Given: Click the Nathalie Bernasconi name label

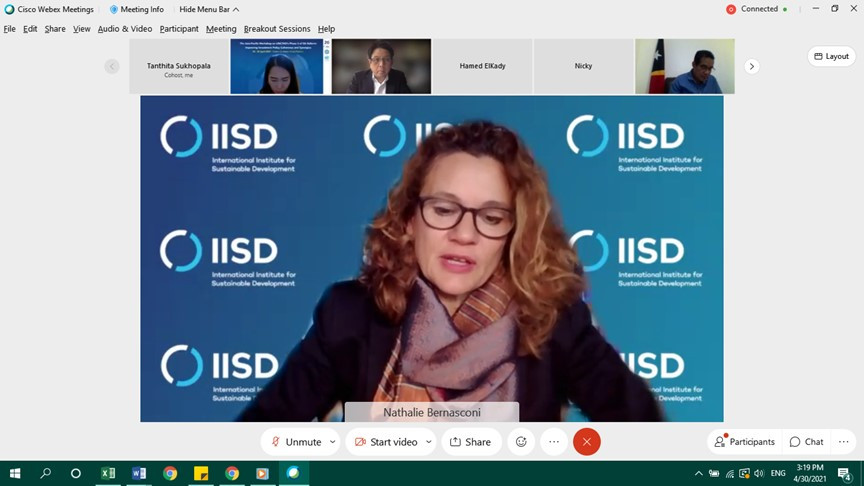Looking at the screenshot, I should (x=432, y=412).
